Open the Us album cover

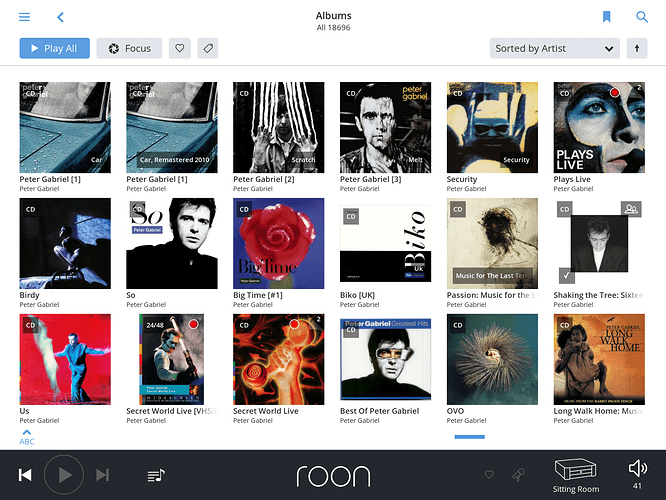click(65, 359)
